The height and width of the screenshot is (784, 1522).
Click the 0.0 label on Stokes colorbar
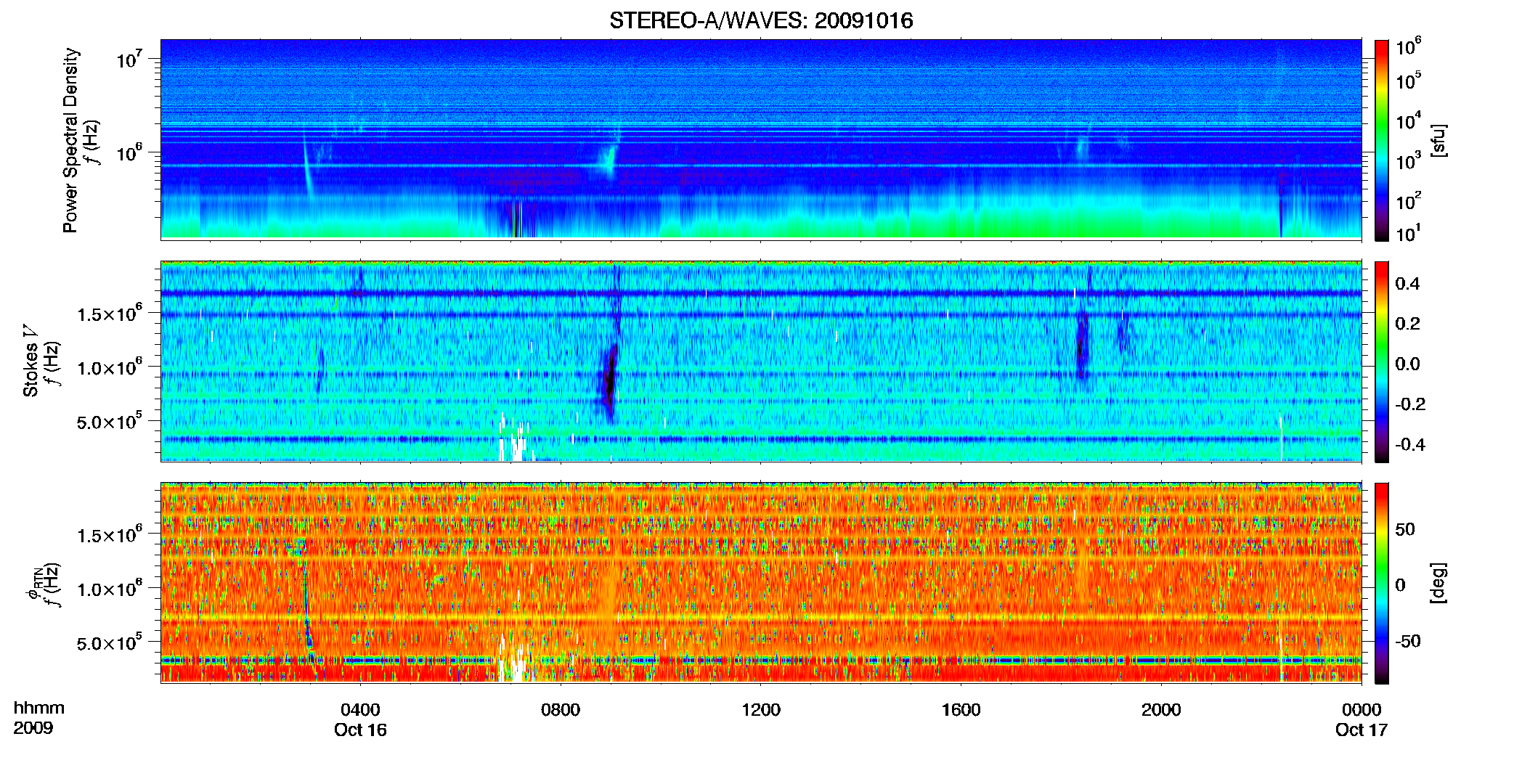[x=1407, y=364]
